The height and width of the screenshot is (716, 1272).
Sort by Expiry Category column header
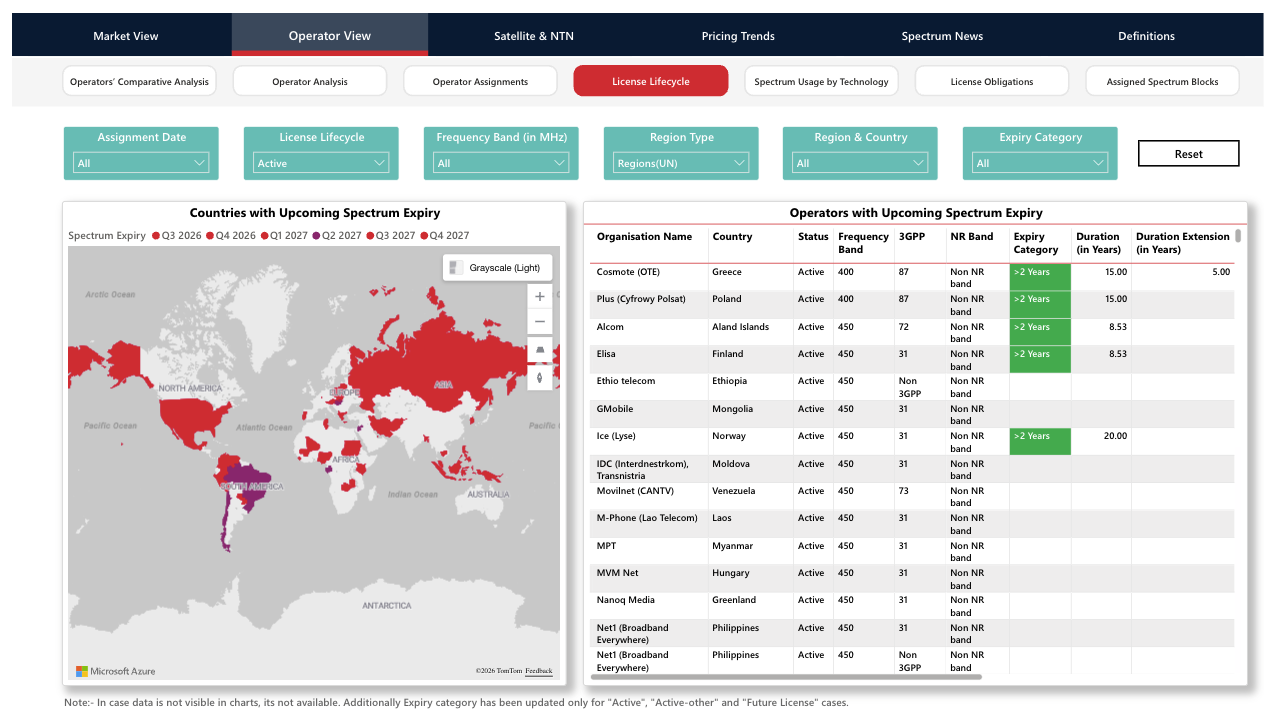[x=1035, y=243]
